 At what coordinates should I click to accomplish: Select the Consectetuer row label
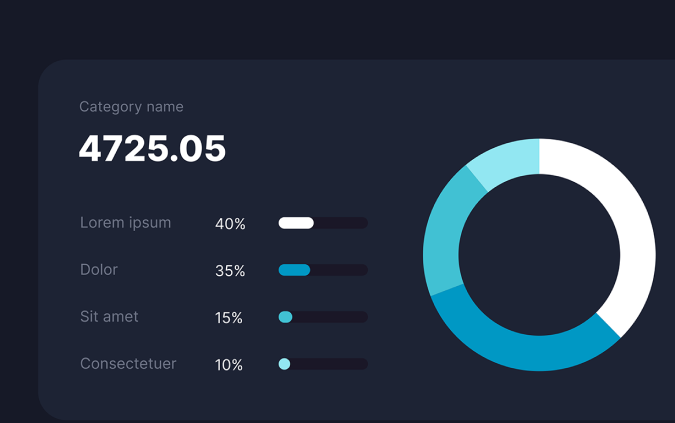pyautogui.click(x=128, y=364)
